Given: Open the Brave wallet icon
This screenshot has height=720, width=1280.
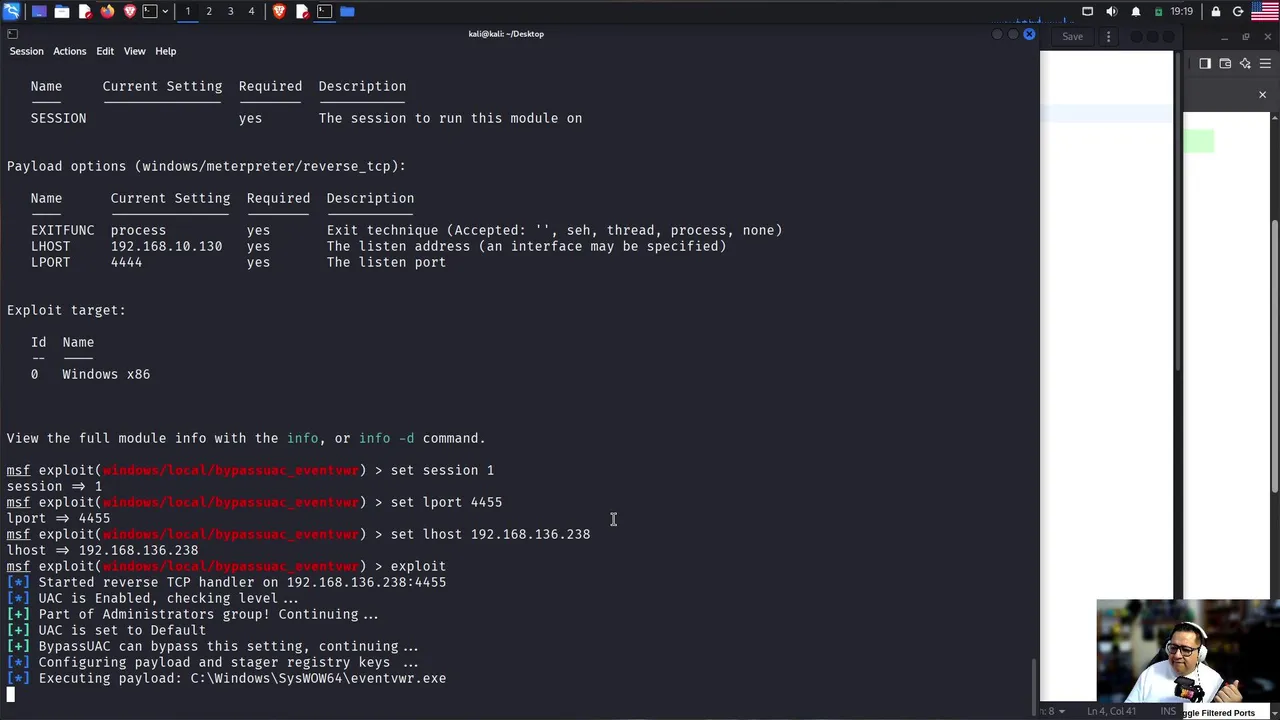Looking at the screenshot, I should tap(1225, 63).
